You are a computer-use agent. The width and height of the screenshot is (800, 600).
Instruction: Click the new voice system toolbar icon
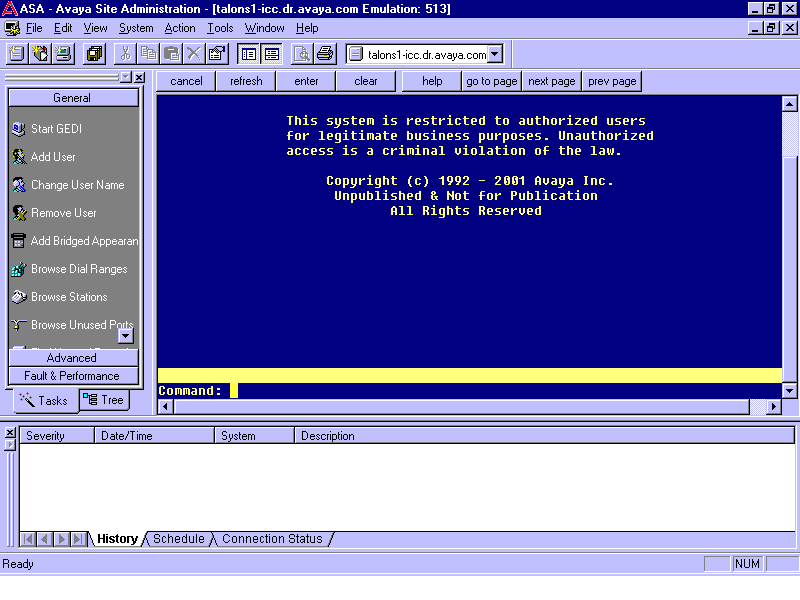click(16, 54)
